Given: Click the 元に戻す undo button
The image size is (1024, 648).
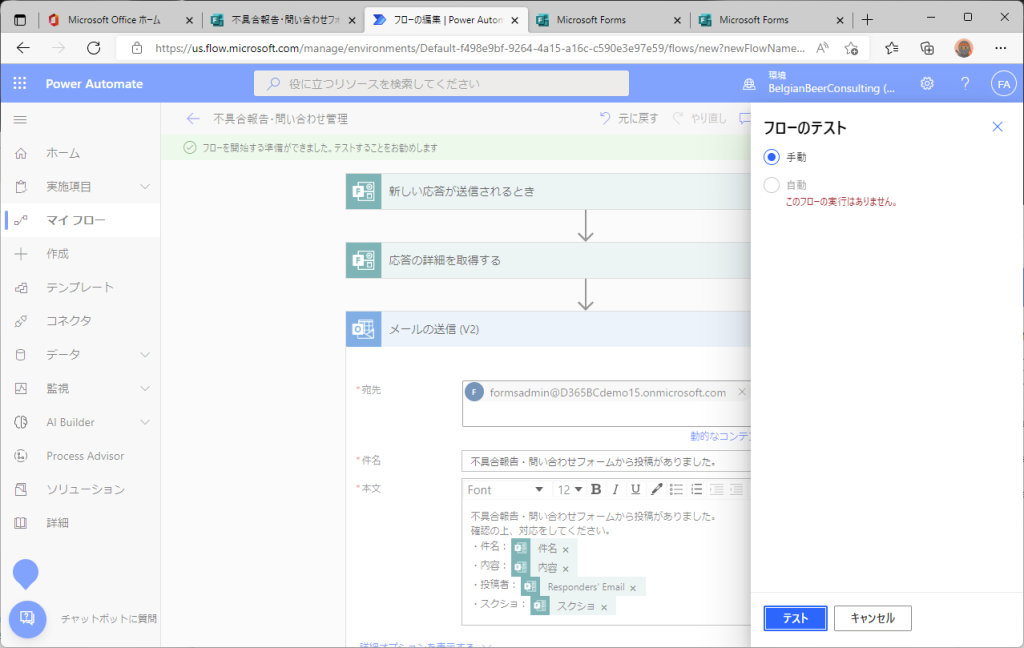Looking at the screenshot, I should [x=629, y=118].
